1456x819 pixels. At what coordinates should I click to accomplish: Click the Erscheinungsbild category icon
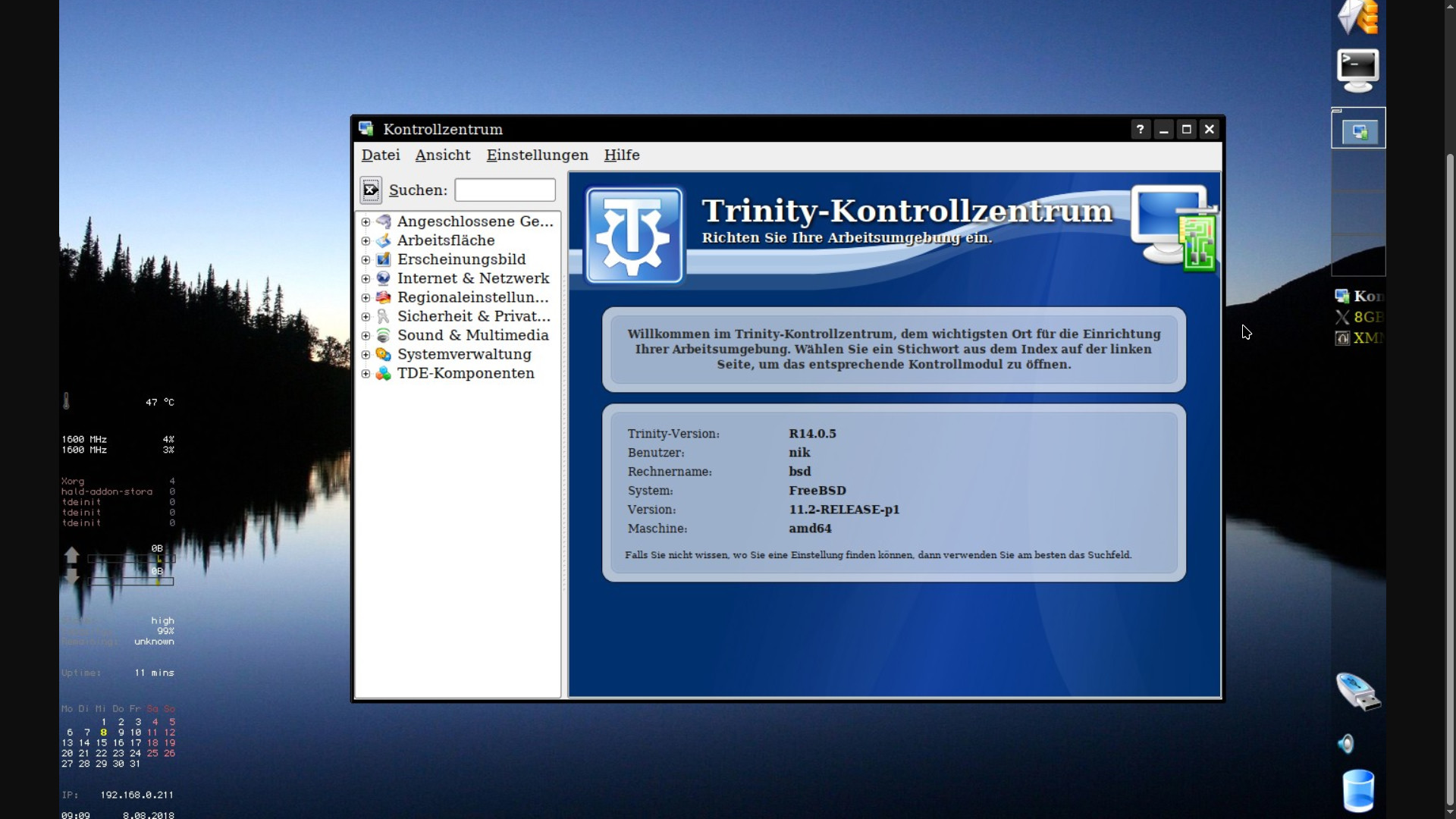pyautogui.click(x=384, y=259)
